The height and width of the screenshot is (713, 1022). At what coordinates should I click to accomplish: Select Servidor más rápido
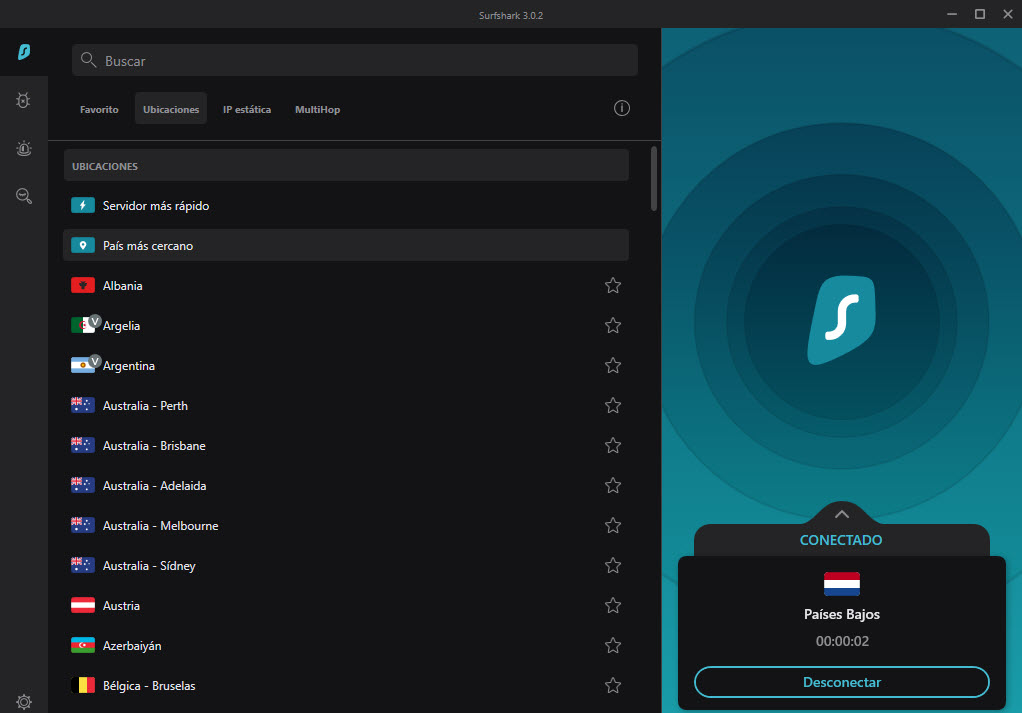pyautogui.click(x=346, y=205)
